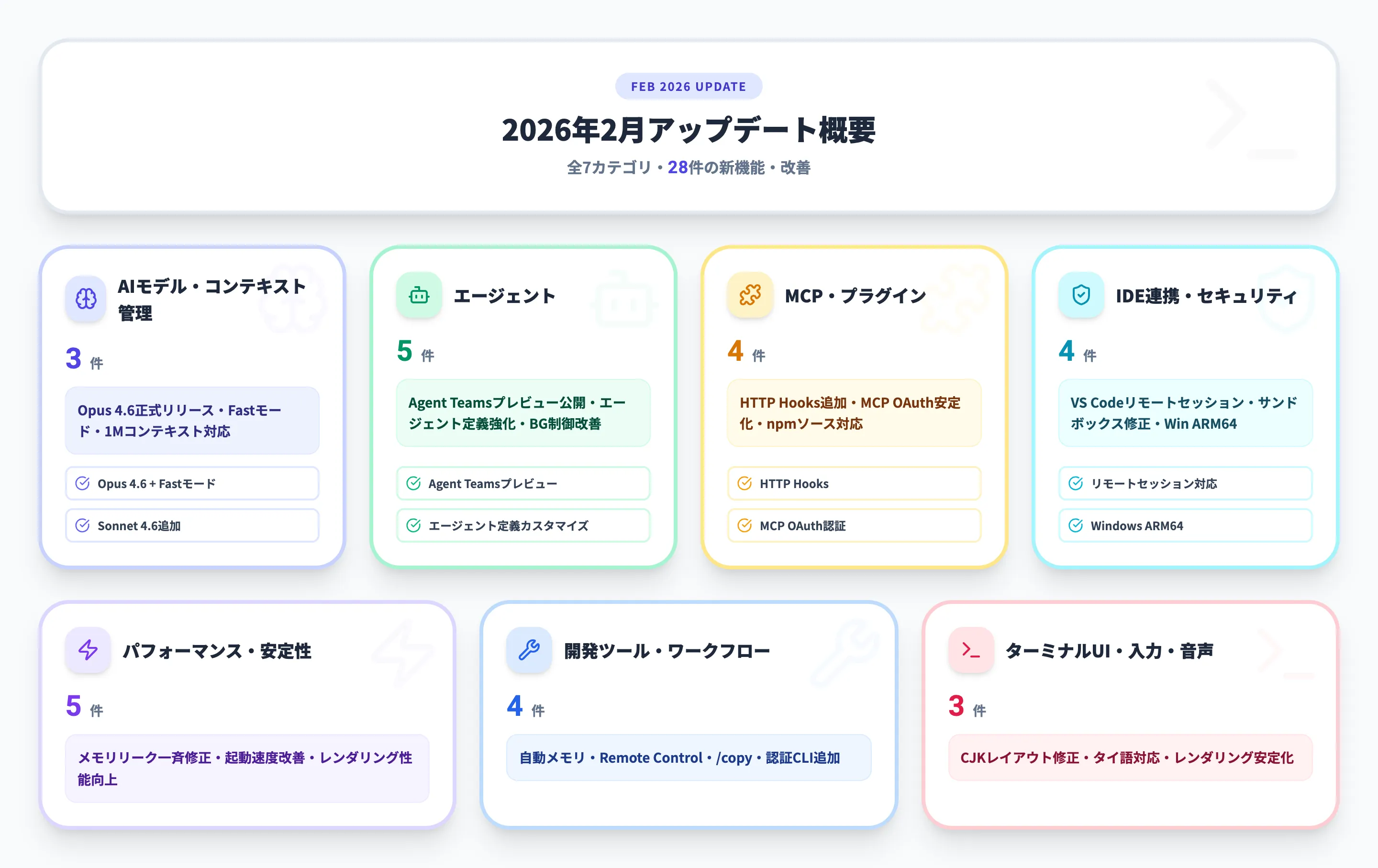Click the リモートセッション対応 item

pos(1184,483)
